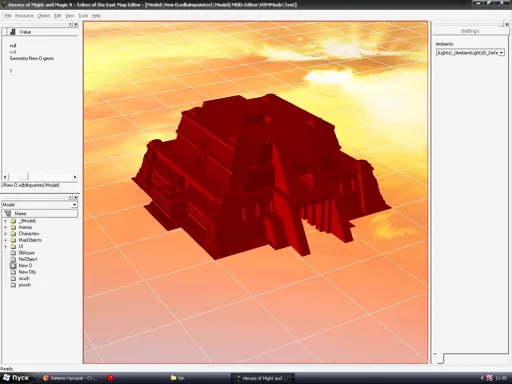Open the Пуск start menu
The image size is (512, 384).
click(x=17, y=378)
